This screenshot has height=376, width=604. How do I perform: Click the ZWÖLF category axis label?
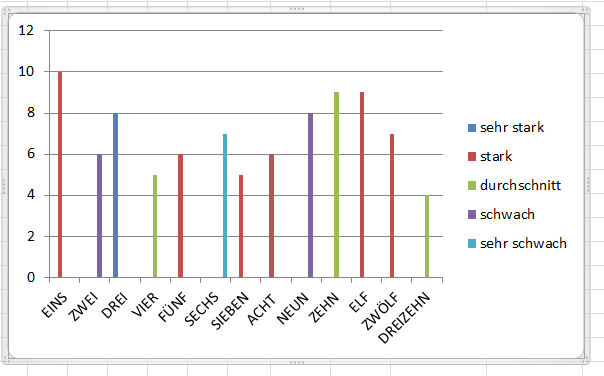[x=380, y=312]
